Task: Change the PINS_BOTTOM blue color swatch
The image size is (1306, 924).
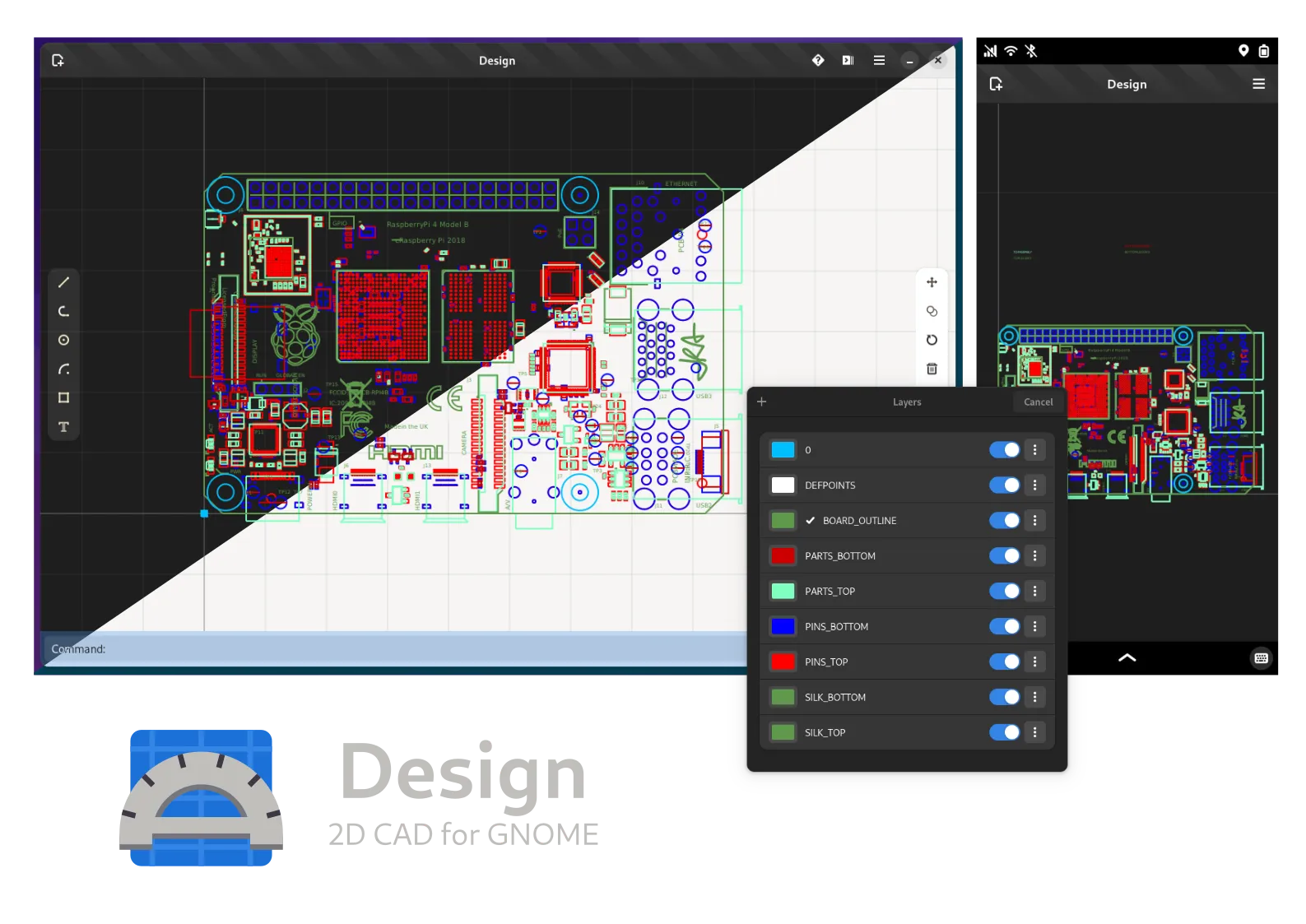Action: (x=783, y=626)
